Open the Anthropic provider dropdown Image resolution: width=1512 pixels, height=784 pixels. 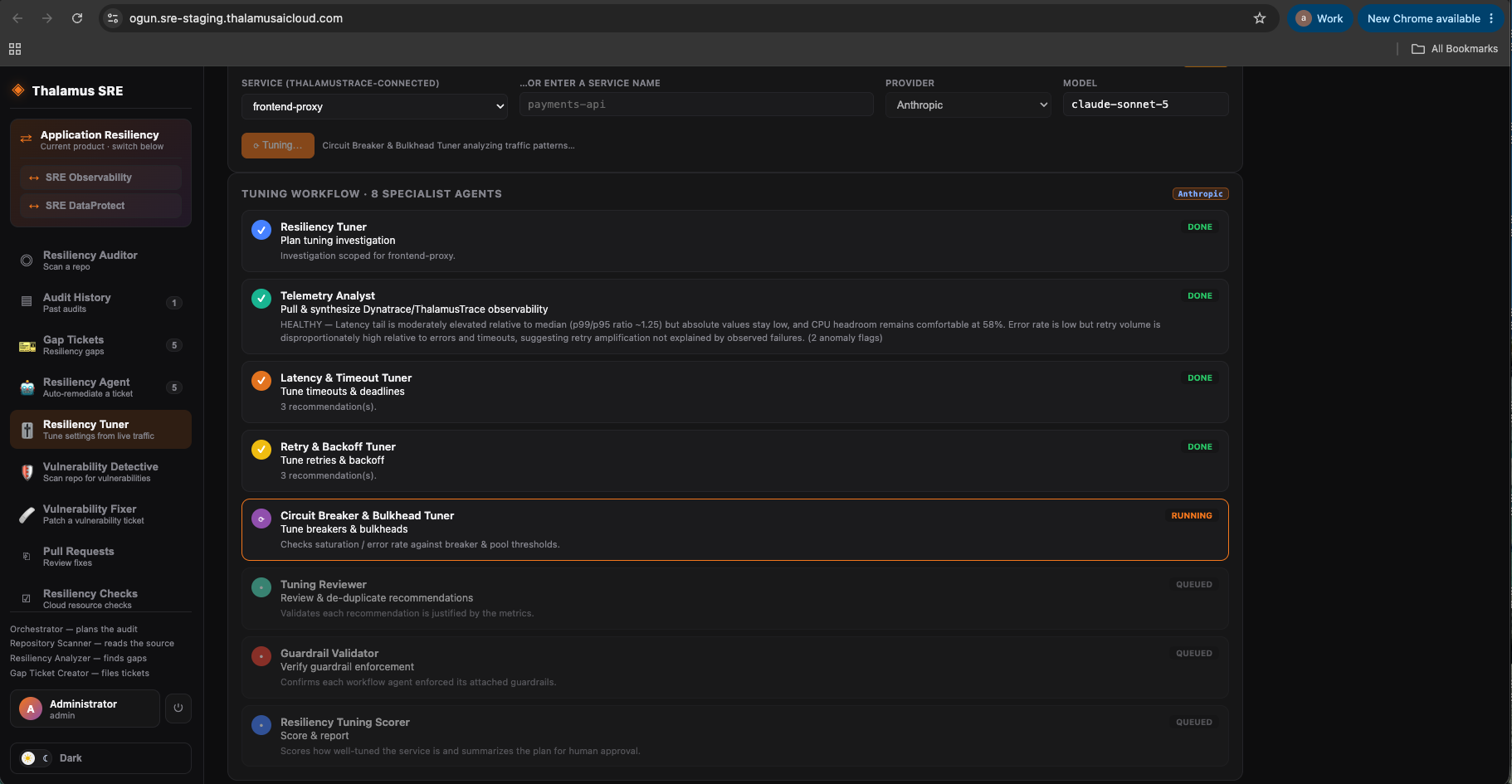point(968,105)
